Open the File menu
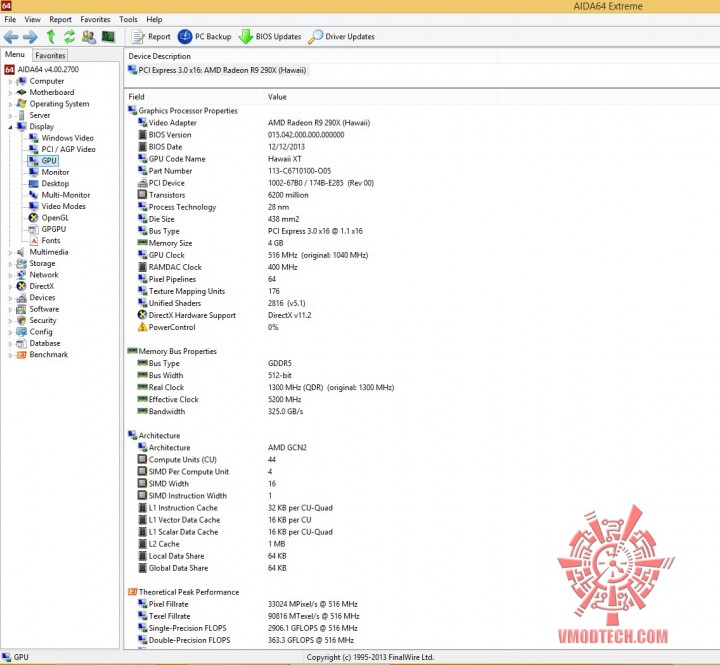Viewport: 720px width, 665px height. click(10, 19)
